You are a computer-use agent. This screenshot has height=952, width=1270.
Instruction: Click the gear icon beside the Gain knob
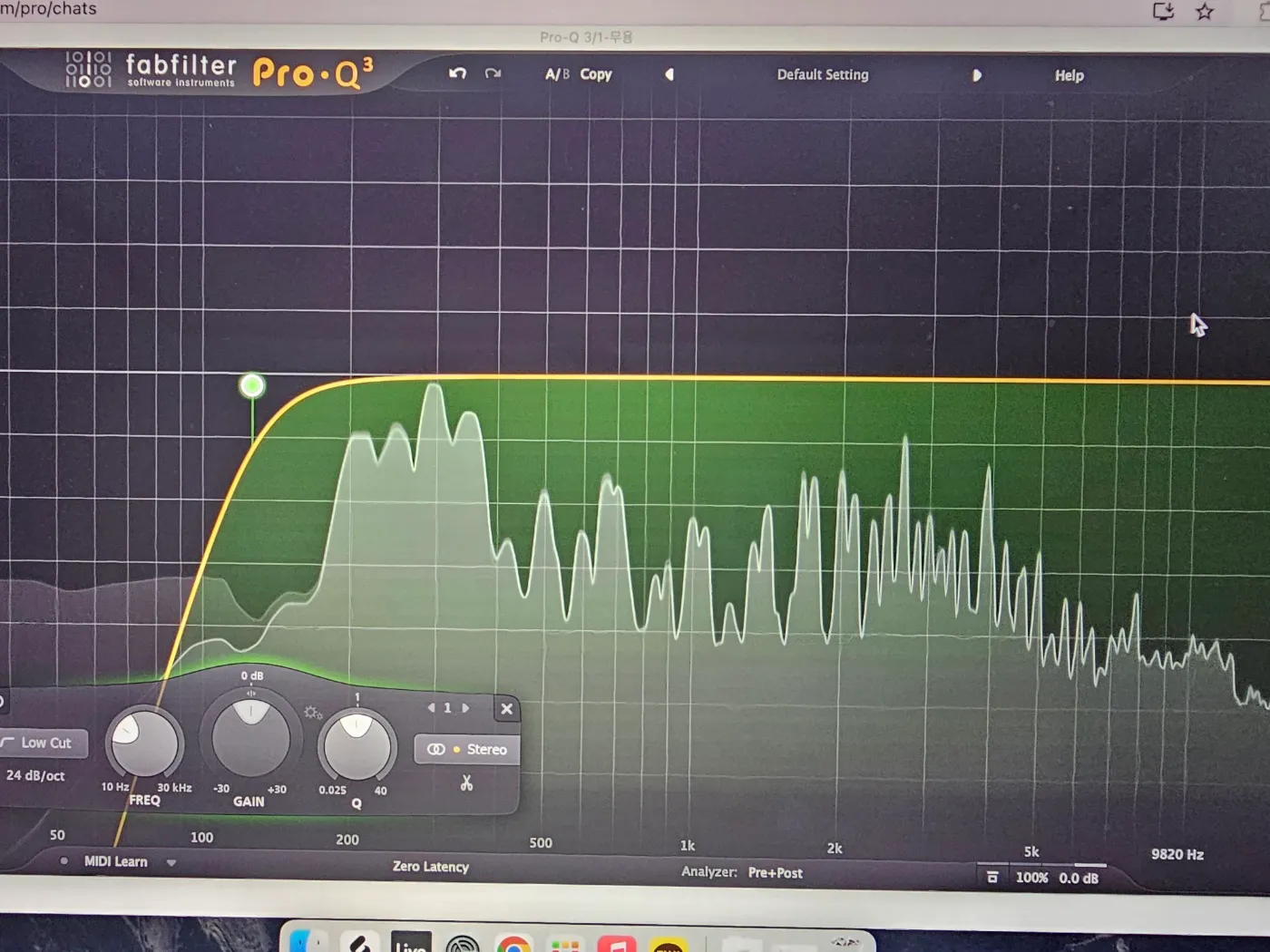(313, 713)
